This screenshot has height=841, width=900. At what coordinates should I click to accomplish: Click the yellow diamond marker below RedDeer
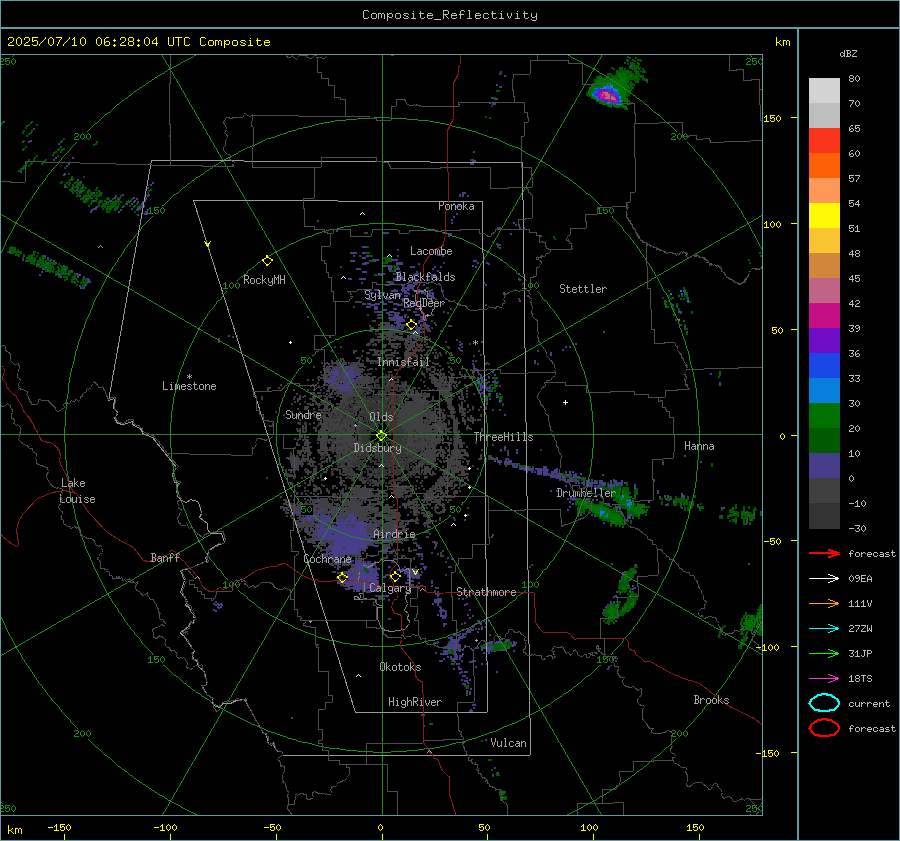pos(412,325)
